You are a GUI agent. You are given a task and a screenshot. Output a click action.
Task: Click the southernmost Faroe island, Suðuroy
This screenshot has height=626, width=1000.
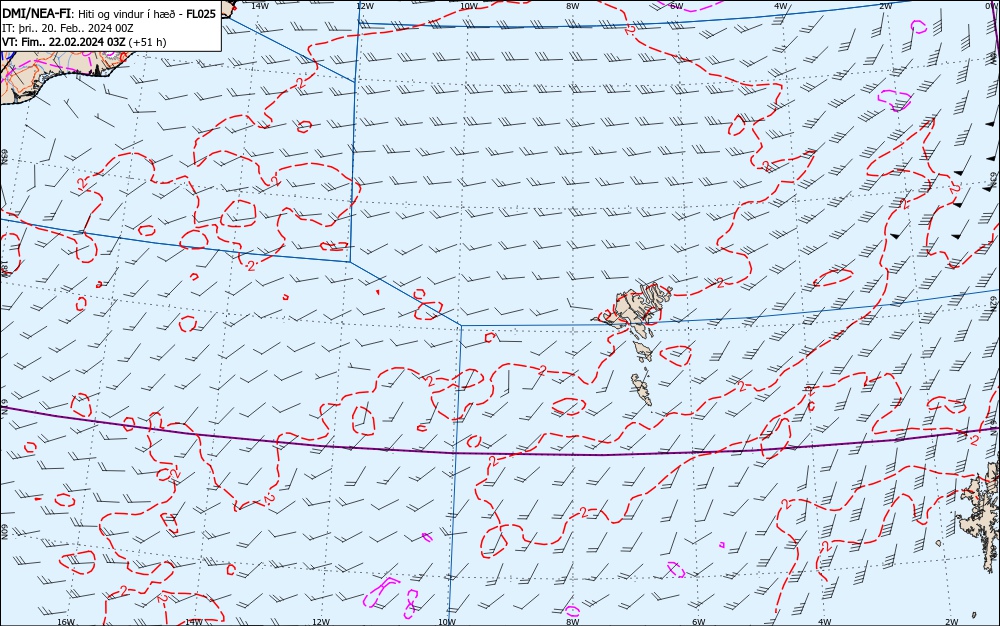(x=642, y=389)
